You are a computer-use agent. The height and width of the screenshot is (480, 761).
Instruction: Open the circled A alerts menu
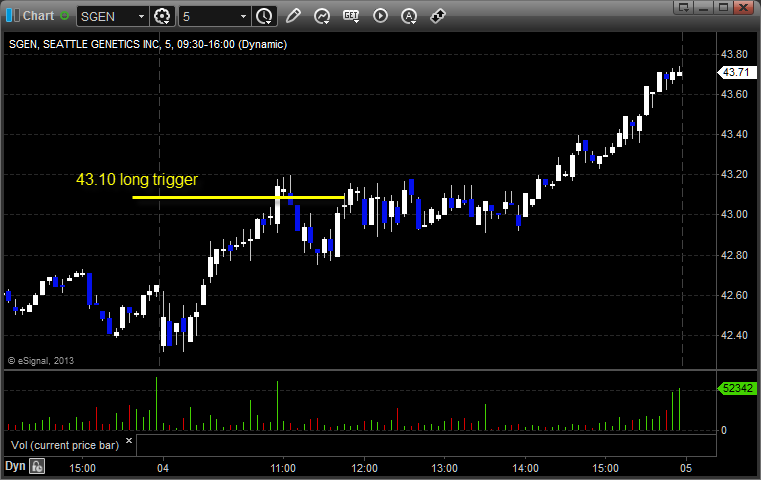(409, 16)
